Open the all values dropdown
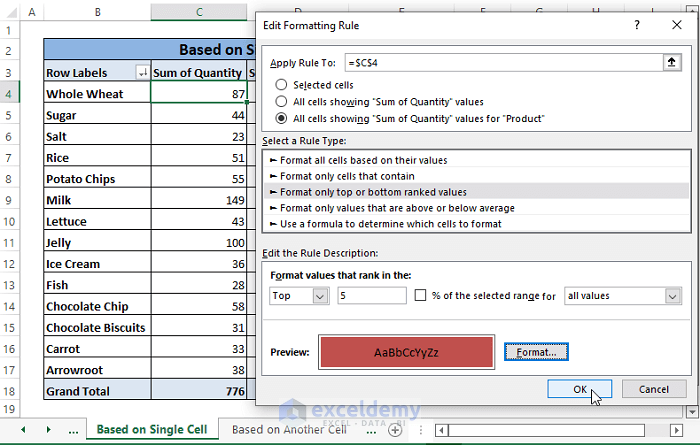The image size is (700, 445). click(672, 296)
